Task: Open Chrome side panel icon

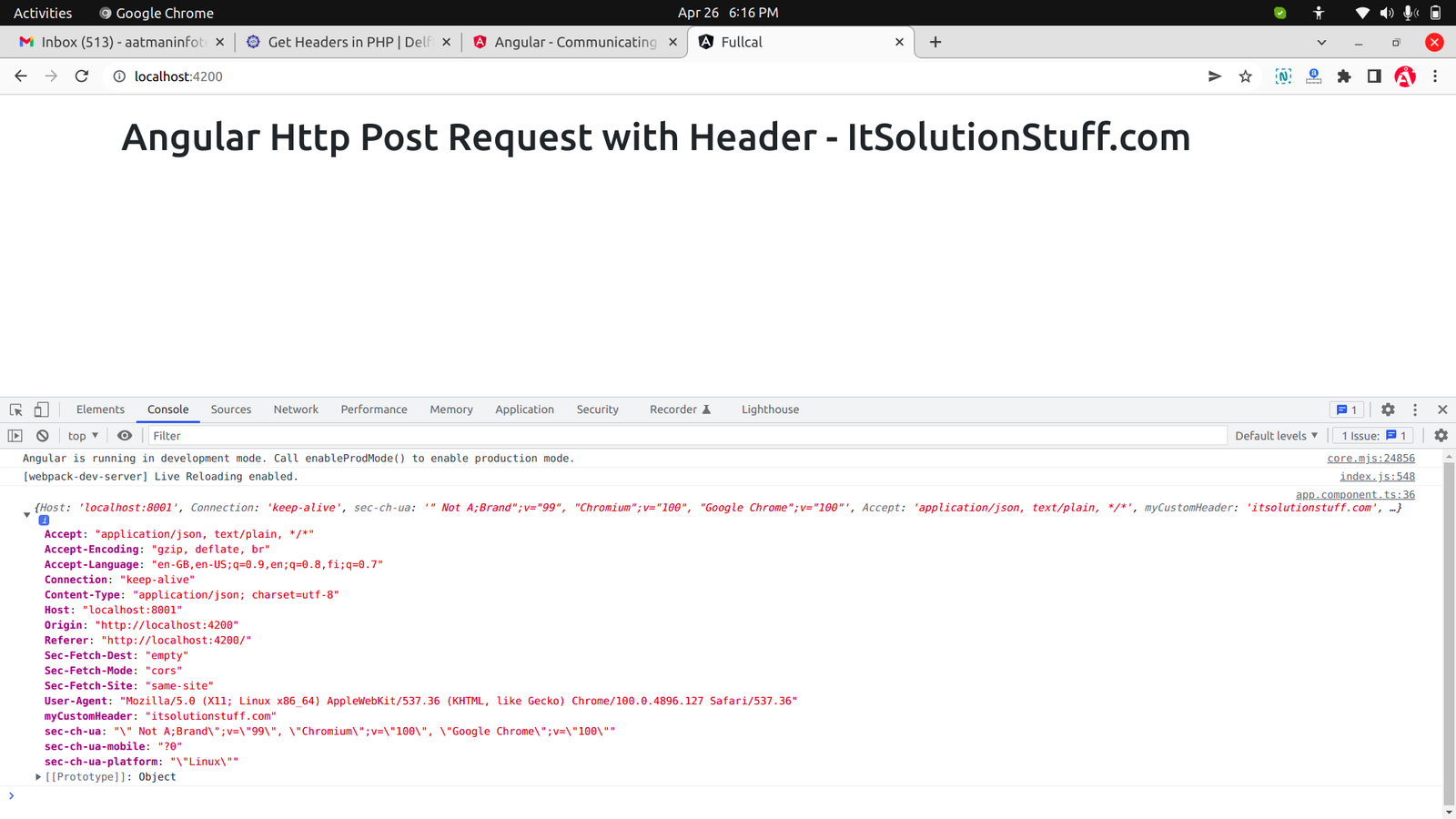Action: 1374,76
